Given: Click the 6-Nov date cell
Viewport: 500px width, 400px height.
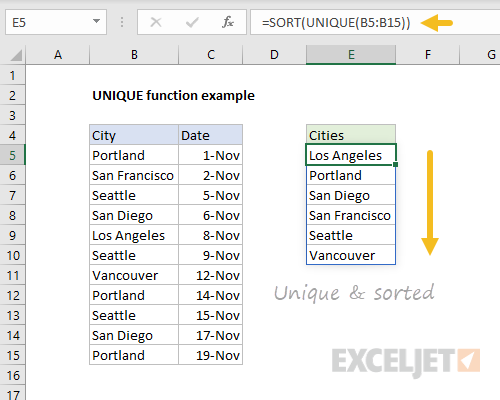Looking at the screenshot, I should pyautogui.click(x=211, y=215).
